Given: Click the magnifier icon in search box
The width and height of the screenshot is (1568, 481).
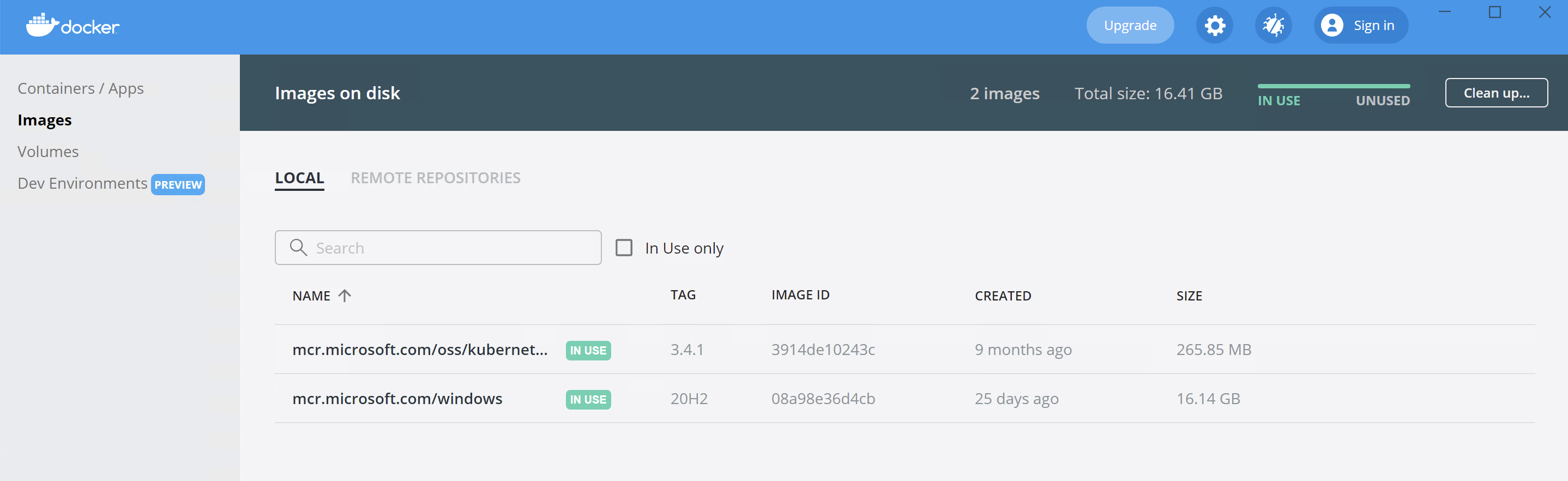Looking at the screenshot, I should point(298,248).
